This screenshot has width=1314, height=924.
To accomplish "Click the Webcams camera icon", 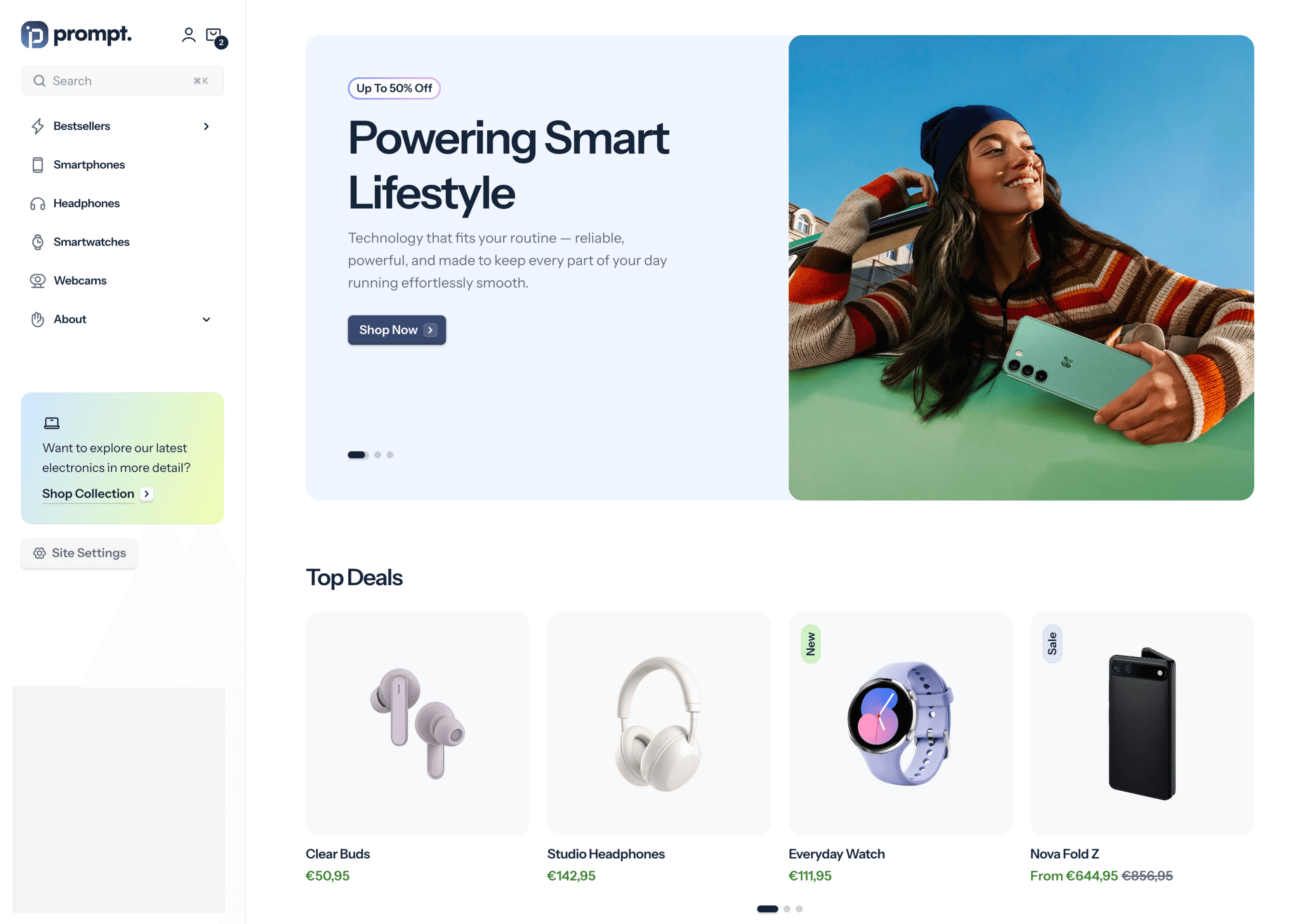I will point(38,281).
